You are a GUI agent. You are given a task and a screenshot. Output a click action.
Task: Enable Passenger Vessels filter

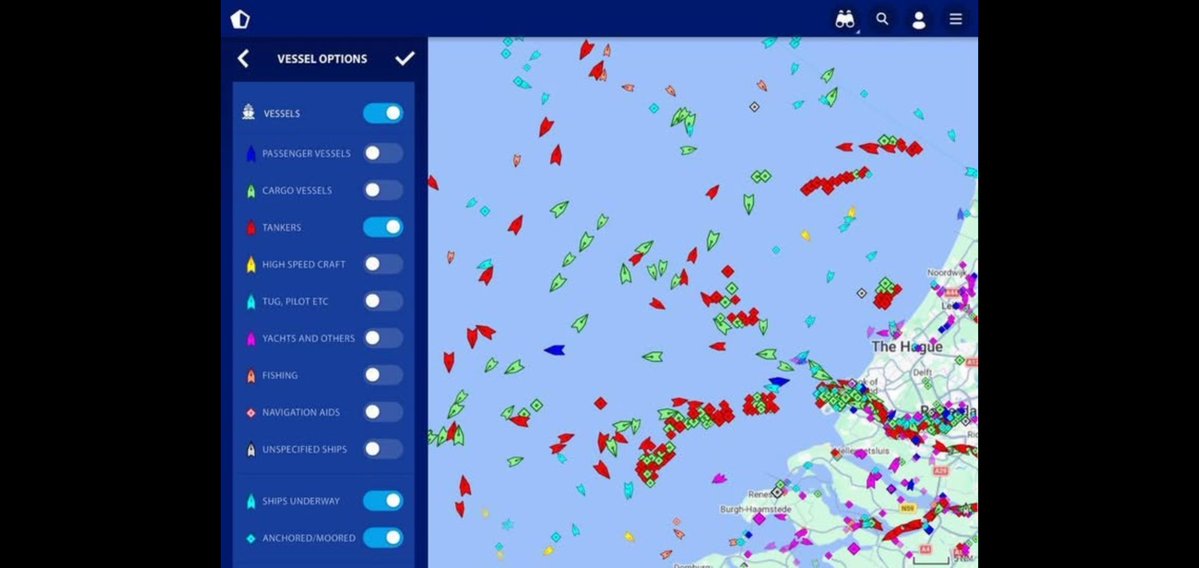(x=383, y=153)
